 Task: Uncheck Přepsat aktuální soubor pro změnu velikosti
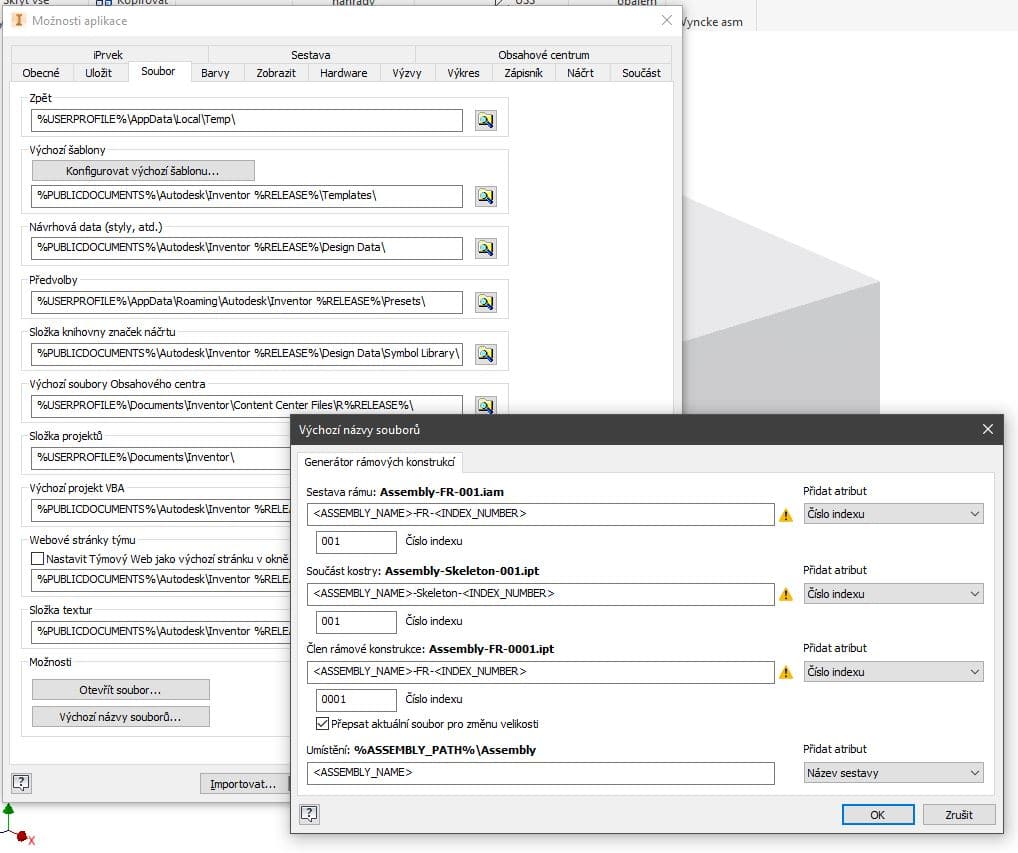click(x=322, y=723)
